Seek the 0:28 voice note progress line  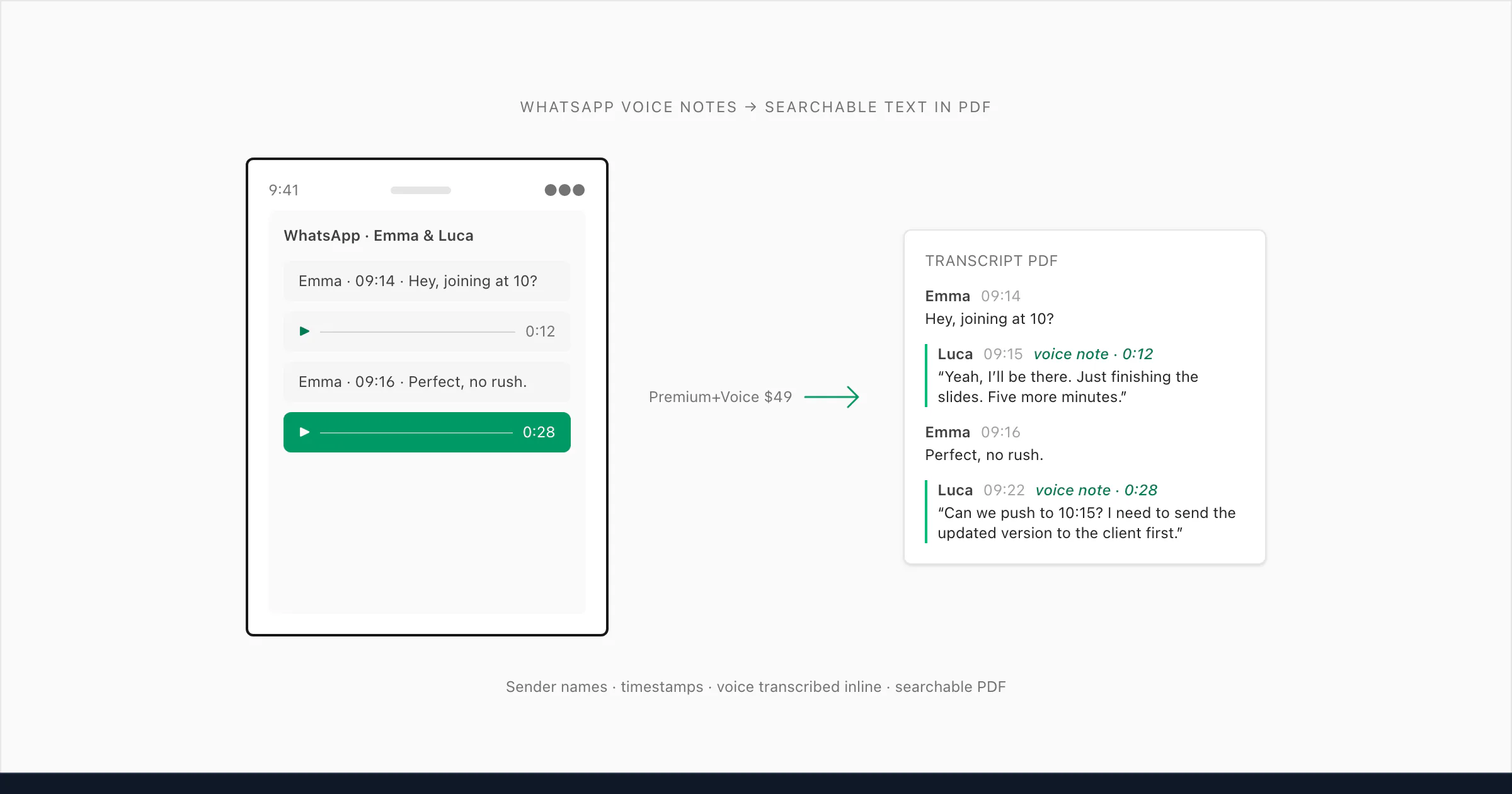[x=416, y=432]
